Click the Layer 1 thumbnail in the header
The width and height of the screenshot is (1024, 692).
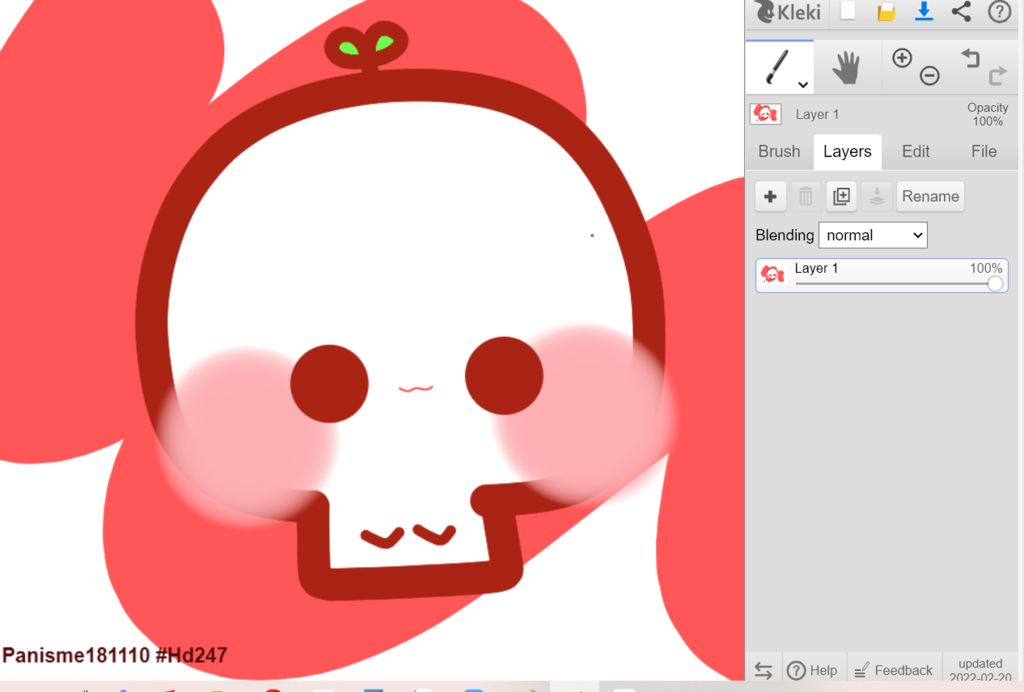pyautogui.click(x=765, y=114)
